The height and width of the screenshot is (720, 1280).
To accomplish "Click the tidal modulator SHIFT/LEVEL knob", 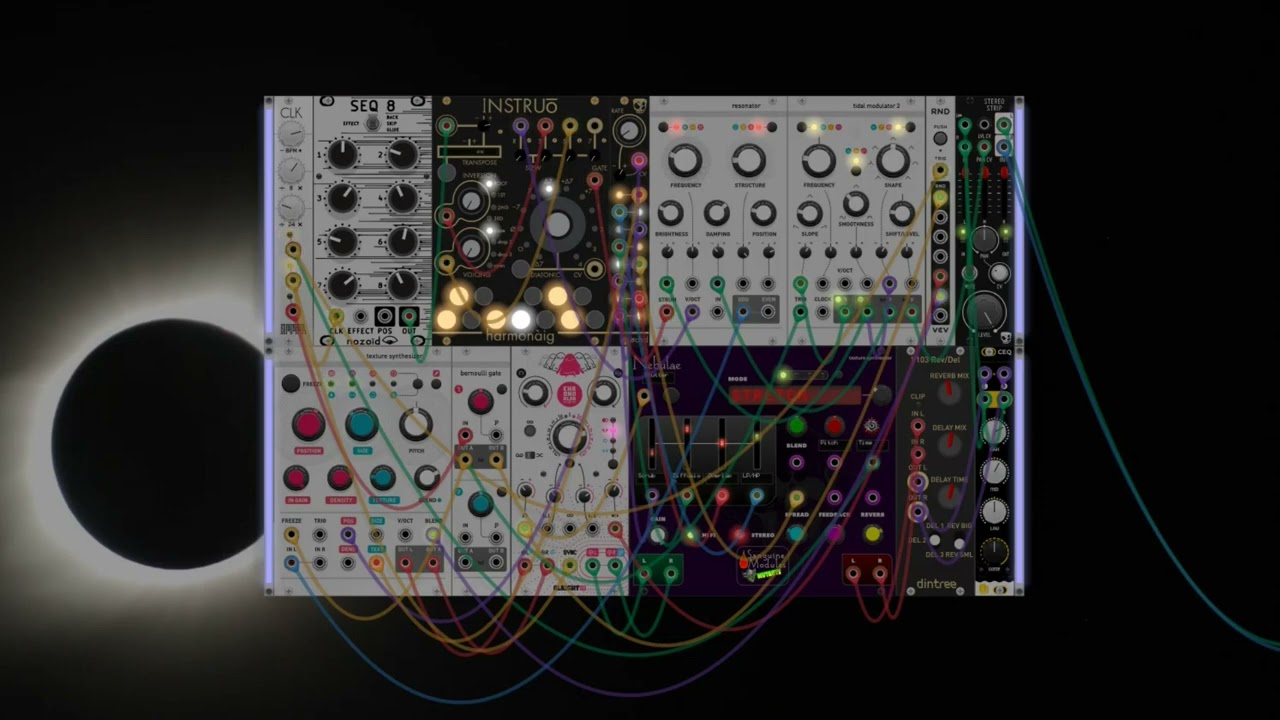I will pos(901,212).
